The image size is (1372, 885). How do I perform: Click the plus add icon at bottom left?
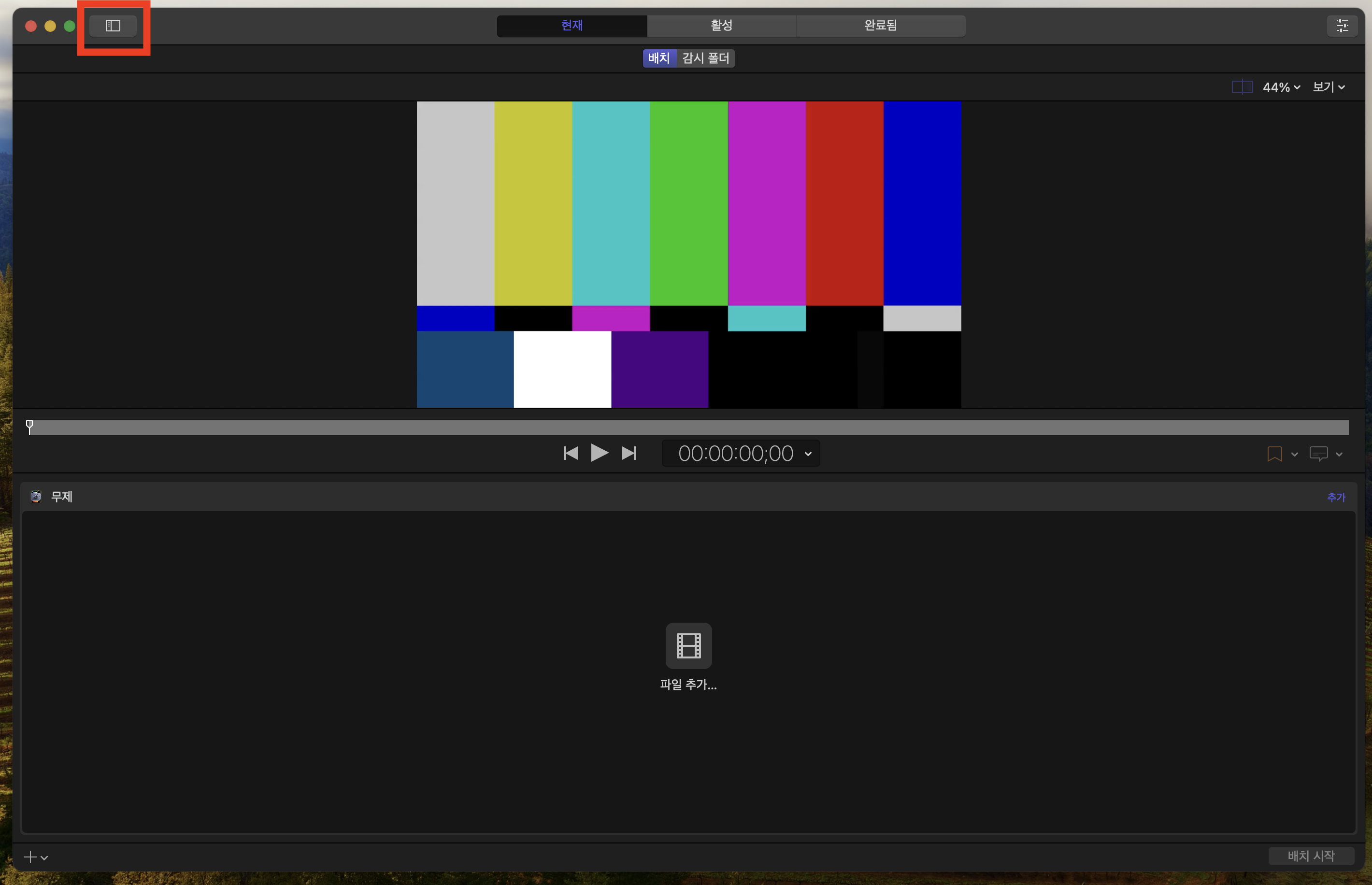point(30,857)
